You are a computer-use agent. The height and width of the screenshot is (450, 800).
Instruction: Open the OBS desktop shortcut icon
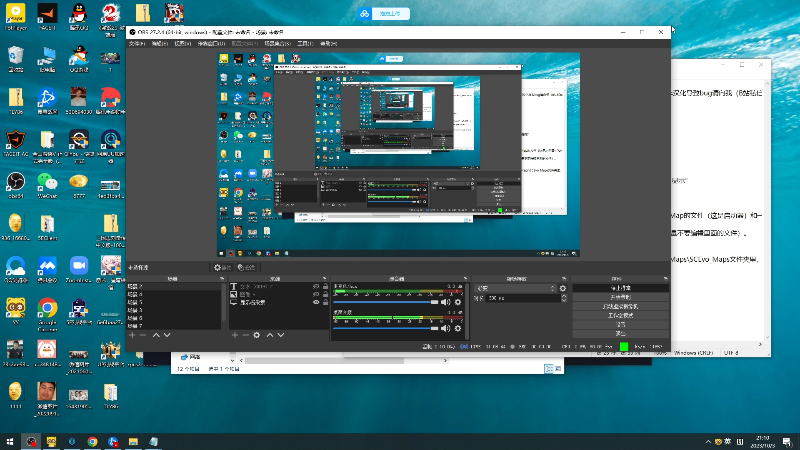click(x=16, y=185)
